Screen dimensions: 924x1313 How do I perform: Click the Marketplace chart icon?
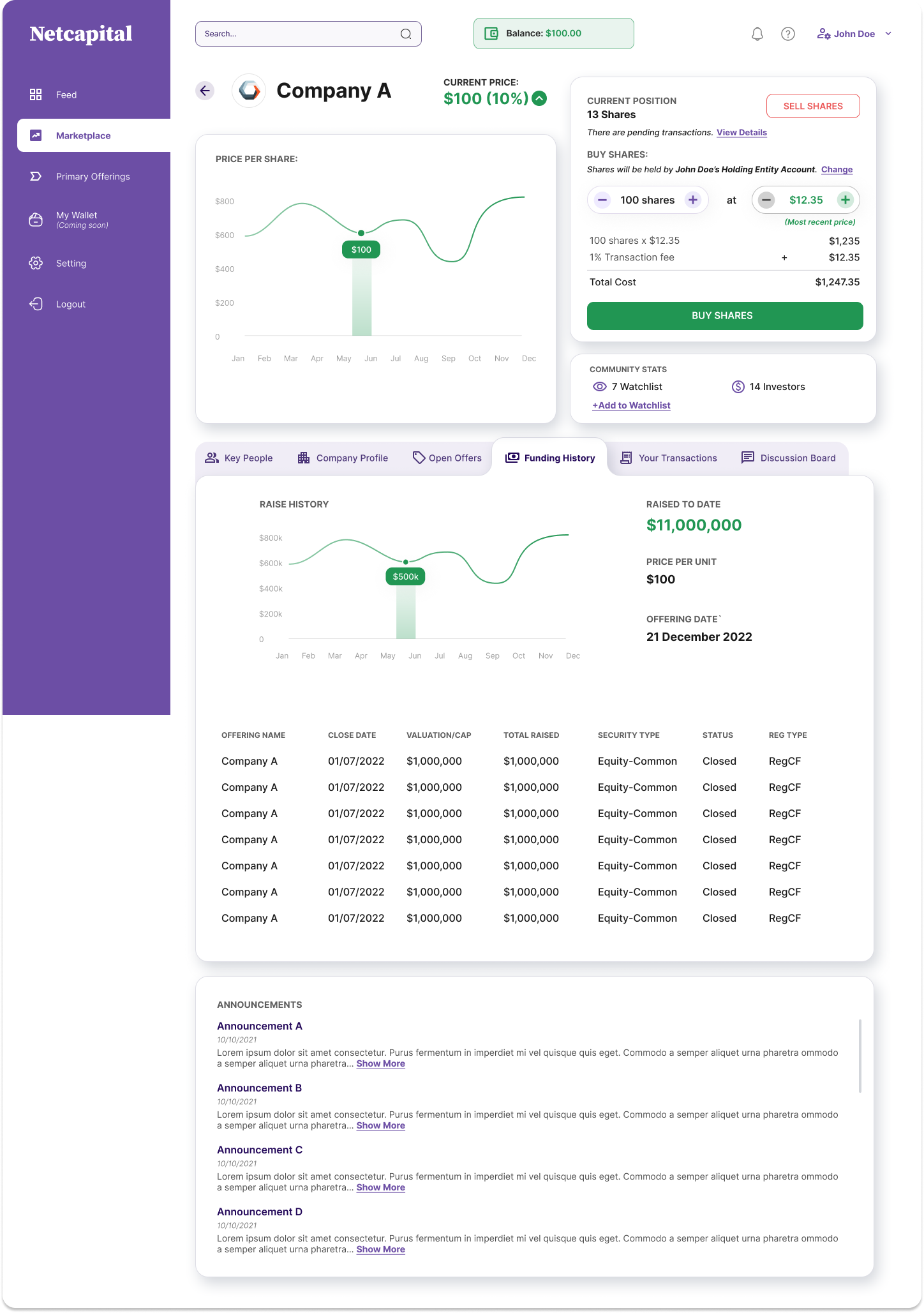point(36,135)
